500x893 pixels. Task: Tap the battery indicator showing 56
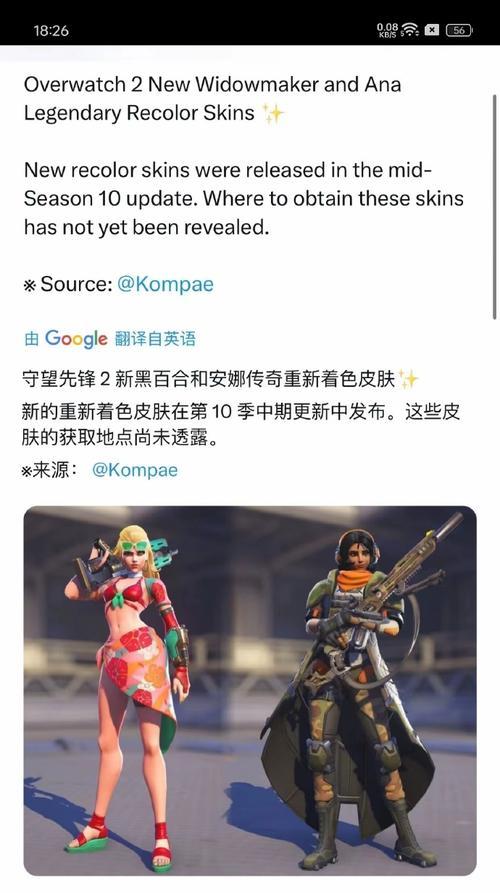pos(459,30)
